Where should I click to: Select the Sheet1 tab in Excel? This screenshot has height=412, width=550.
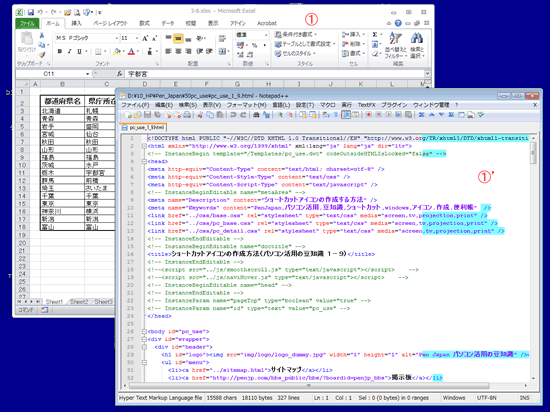tap(54, 302)
